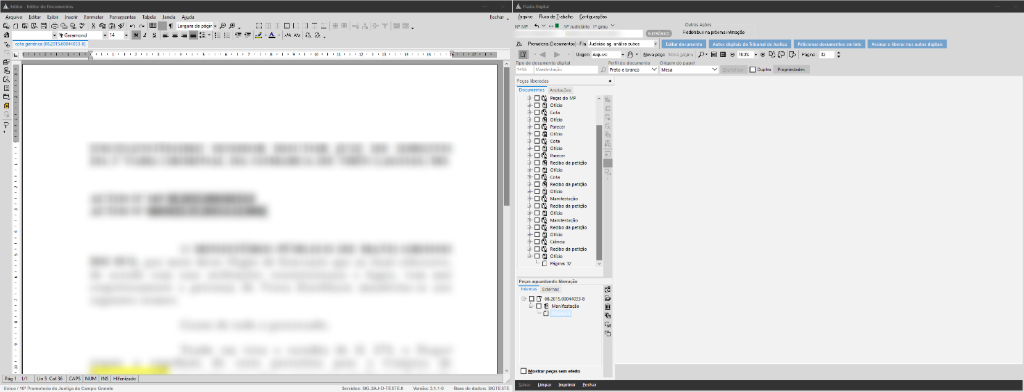Open the font color (A) picker

click(272, 35)
